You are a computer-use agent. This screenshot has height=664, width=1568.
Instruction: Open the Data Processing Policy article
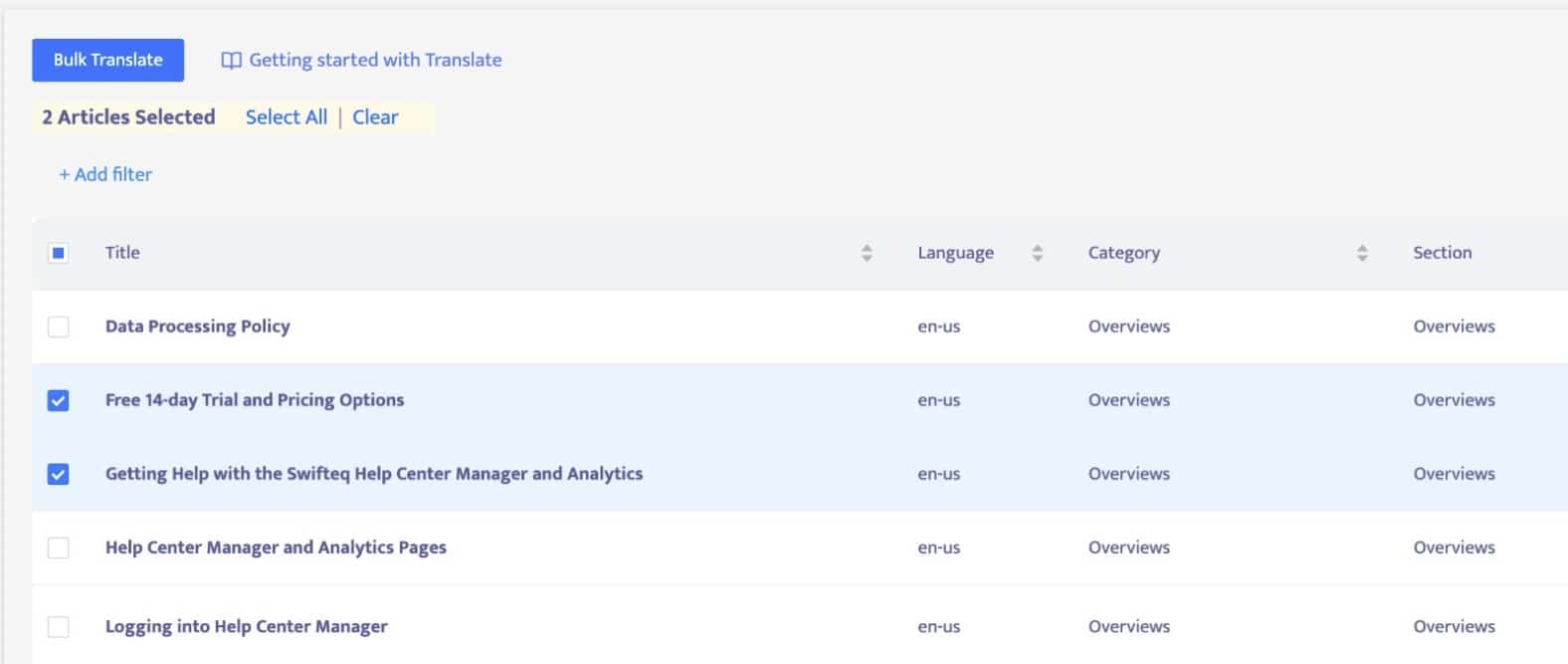coord(198,327)
